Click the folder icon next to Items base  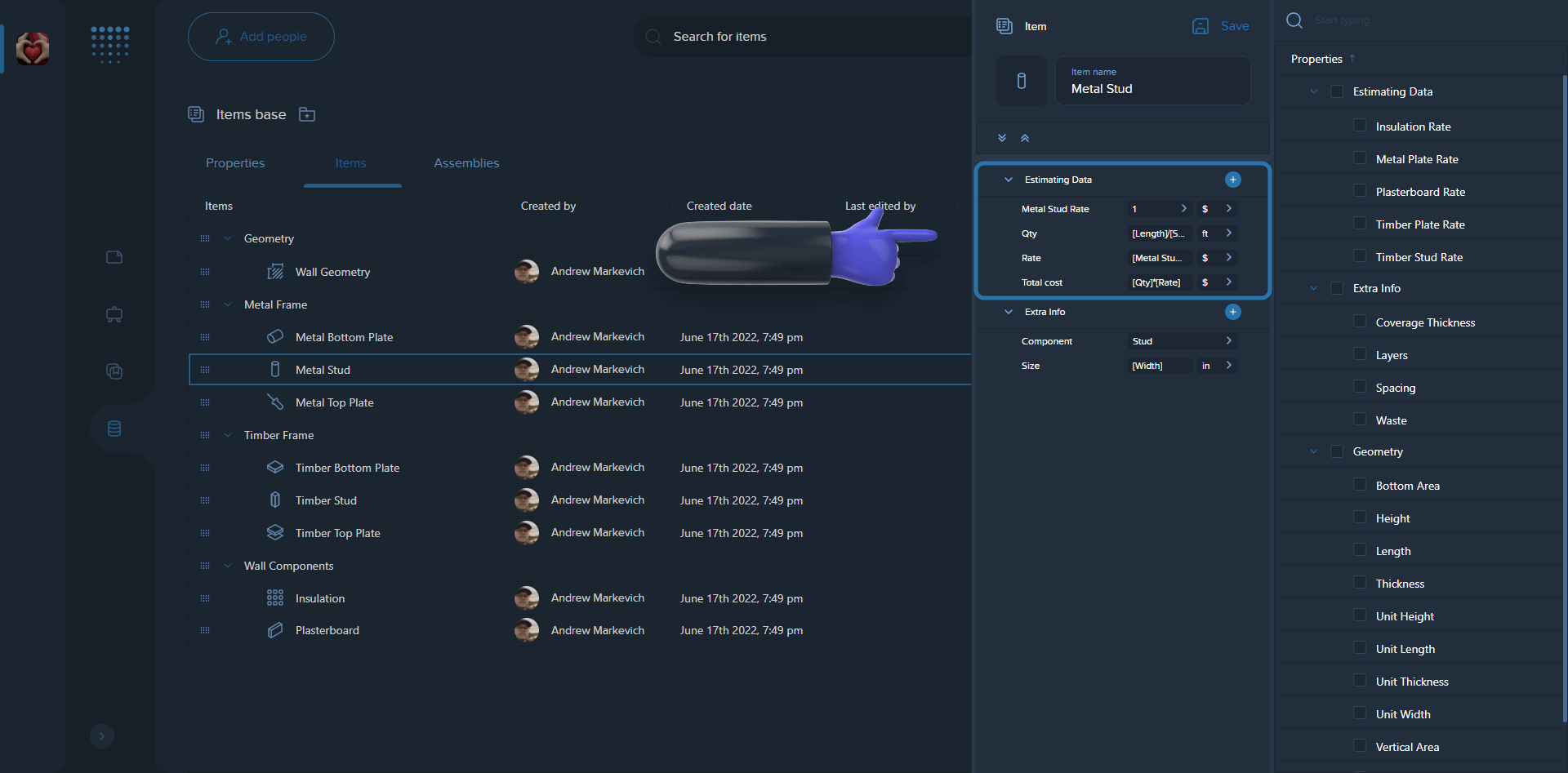point(307,114)
